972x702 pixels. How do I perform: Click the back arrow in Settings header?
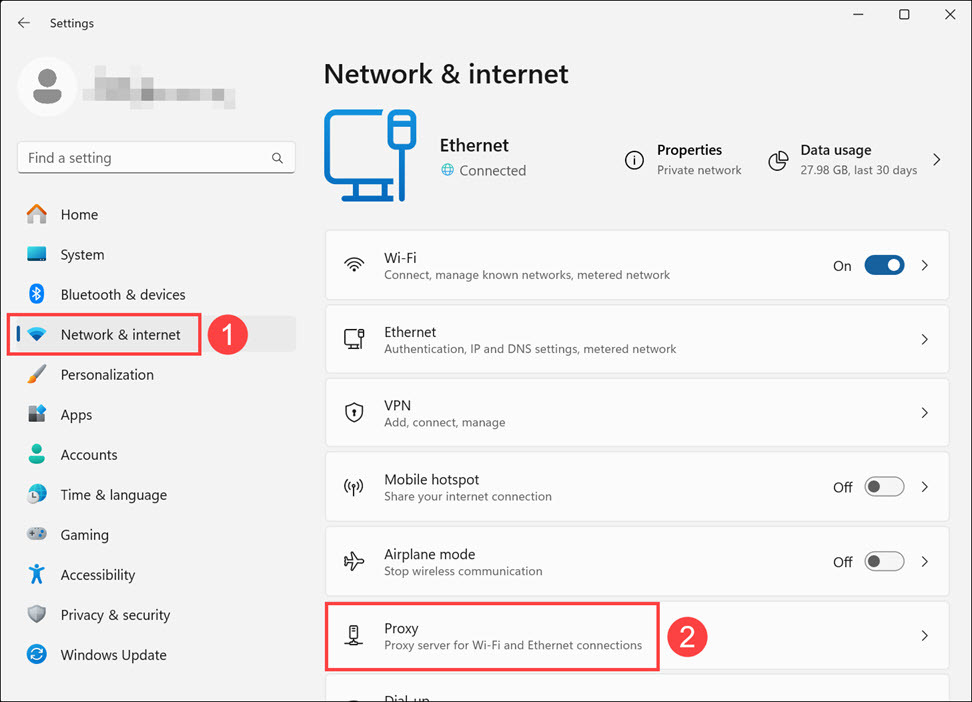coord(24,23)
